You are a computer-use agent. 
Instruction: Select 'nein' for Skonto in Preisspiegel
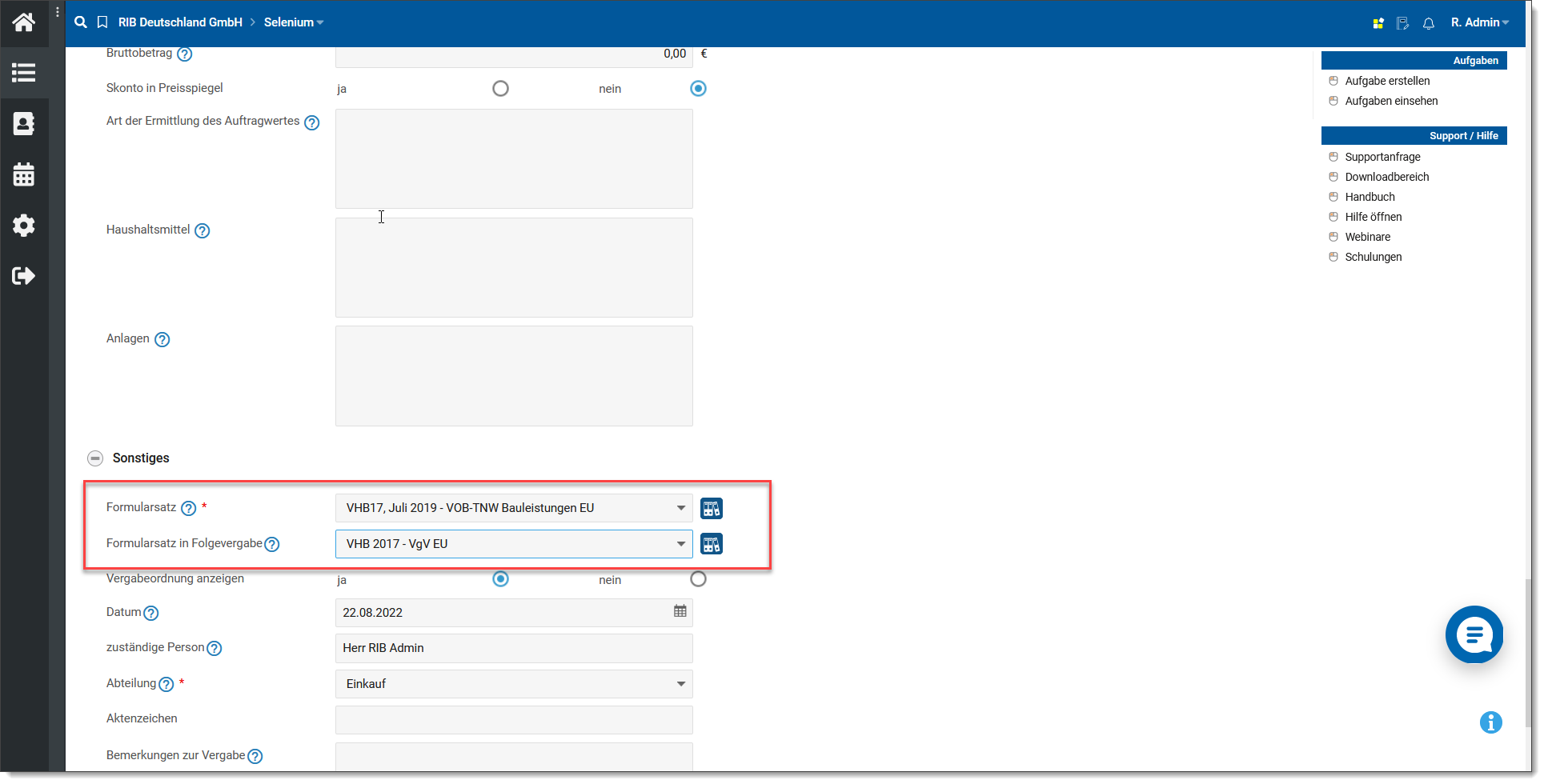pos(698,89)
